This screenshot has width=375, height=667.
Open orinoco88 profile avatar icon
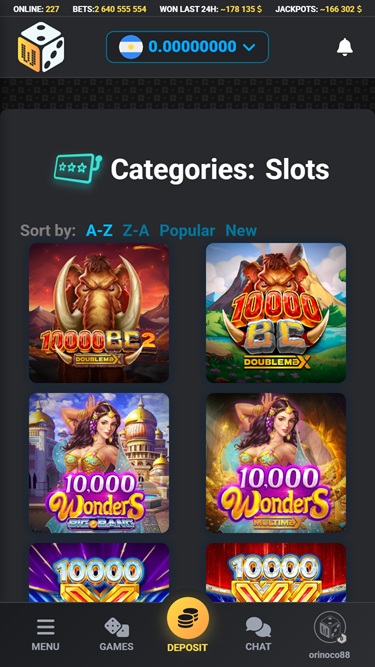pyautogui.click(x=330, y=627)
